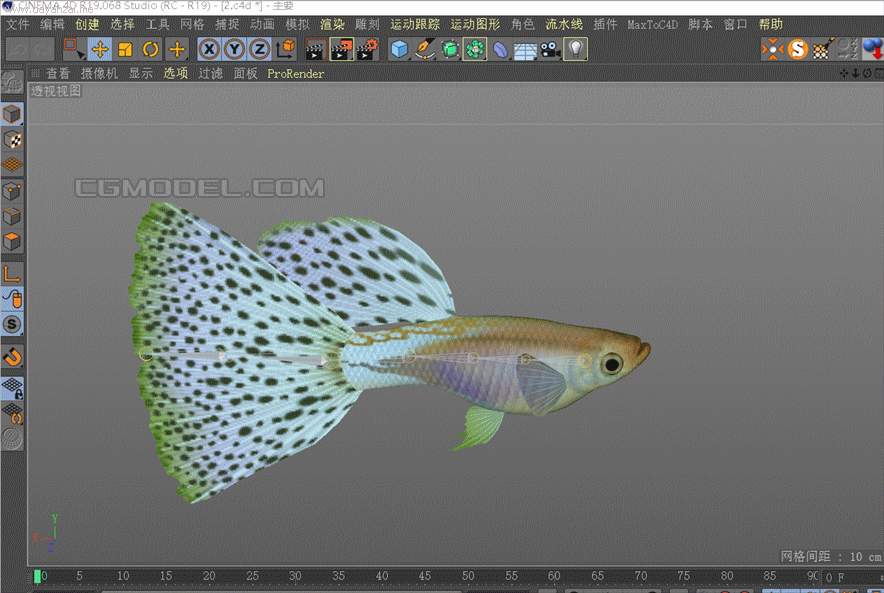
Task: Click frame 50 on the timeline ruler
Action: click(468, 576)
